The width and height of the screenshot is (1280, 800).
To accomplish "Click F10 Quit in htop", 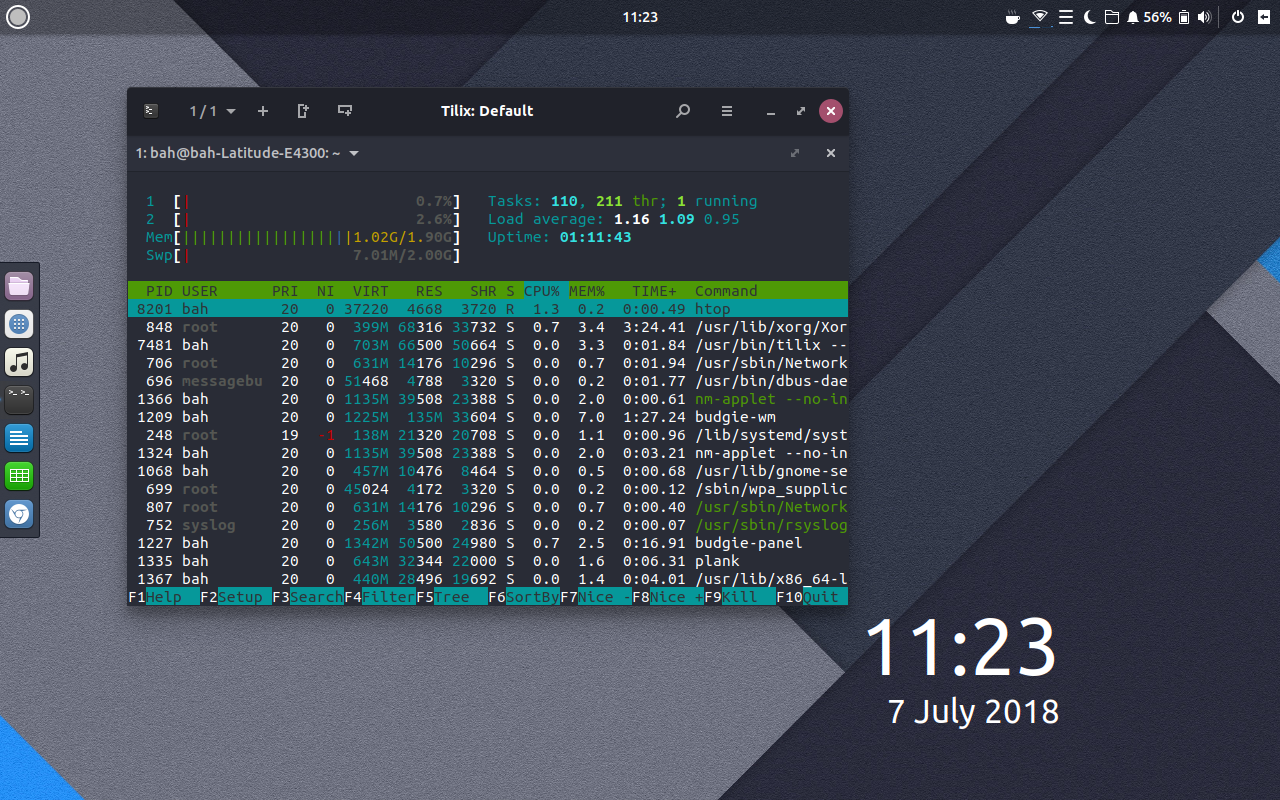I will [812, 597].
